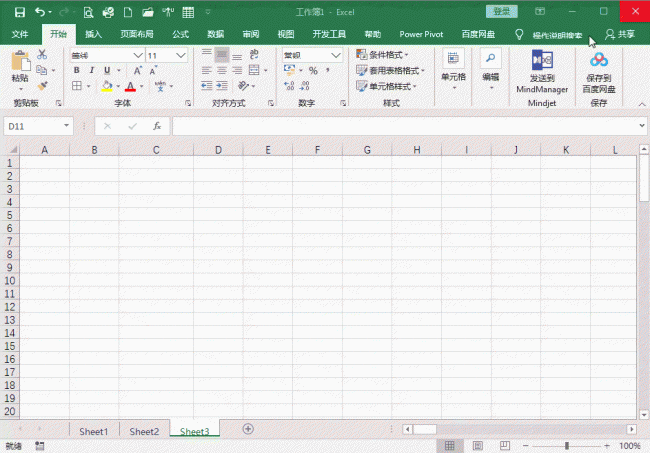Adjust the zoom slider handle
650x453 pixels.
tap(567, 446)
